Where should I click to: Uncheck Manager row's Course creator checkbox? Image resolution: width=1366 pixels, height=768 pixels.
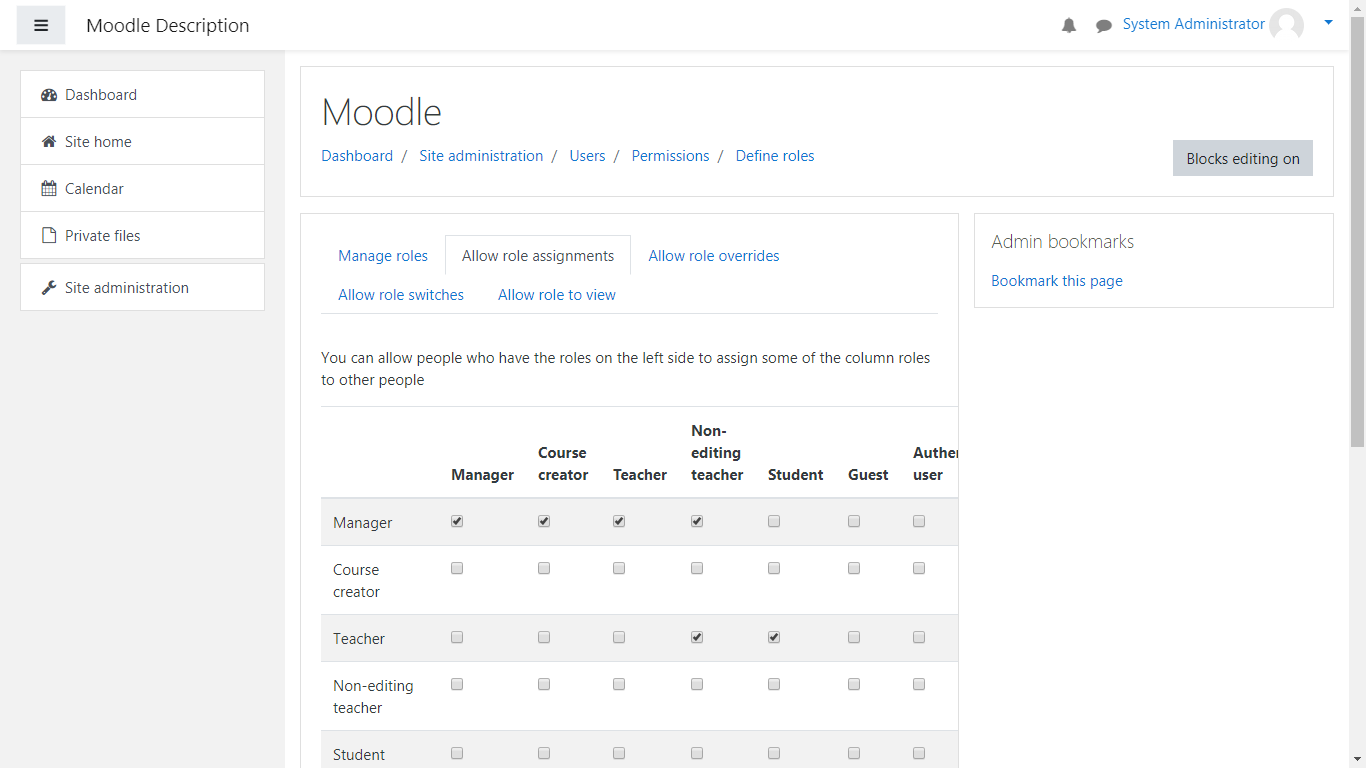544,521
